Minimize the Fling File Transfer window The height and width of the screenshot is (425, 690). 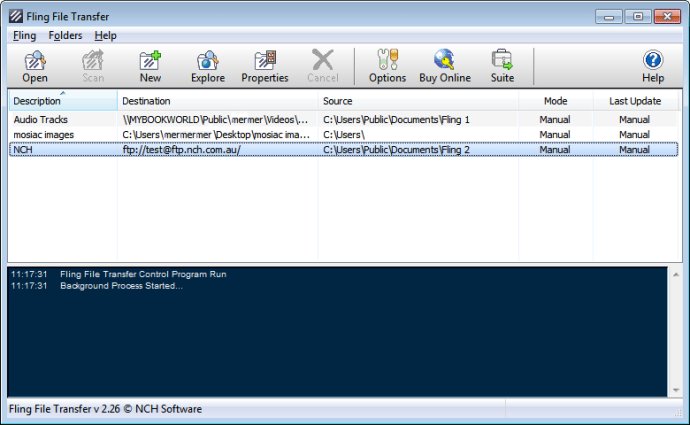(x=609, y=17)
